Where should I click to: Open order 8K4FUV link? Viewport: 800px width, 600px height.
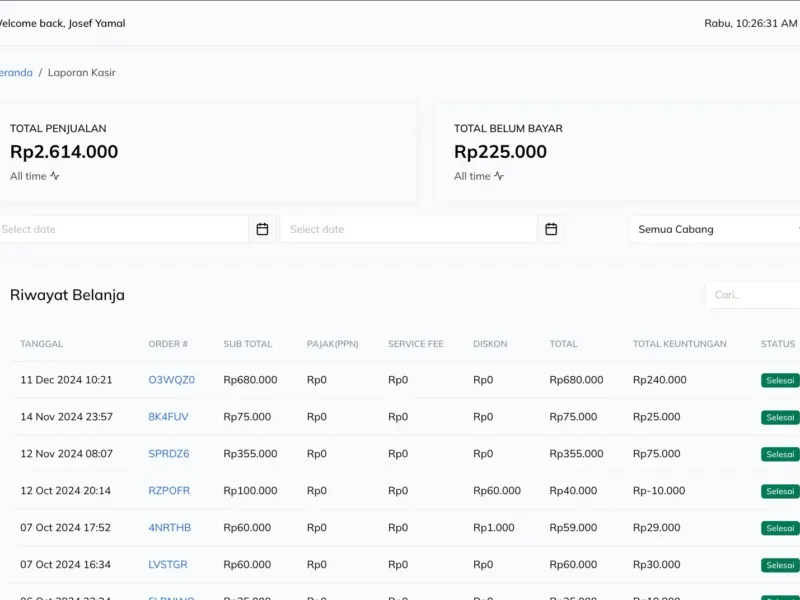(168, 417)
